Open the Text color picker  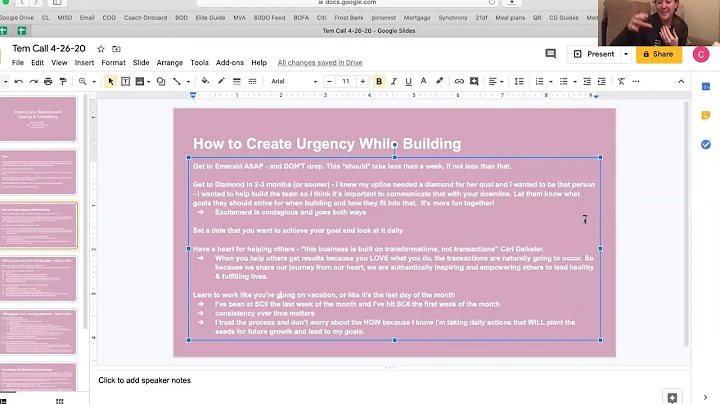[x=423, y=81]
